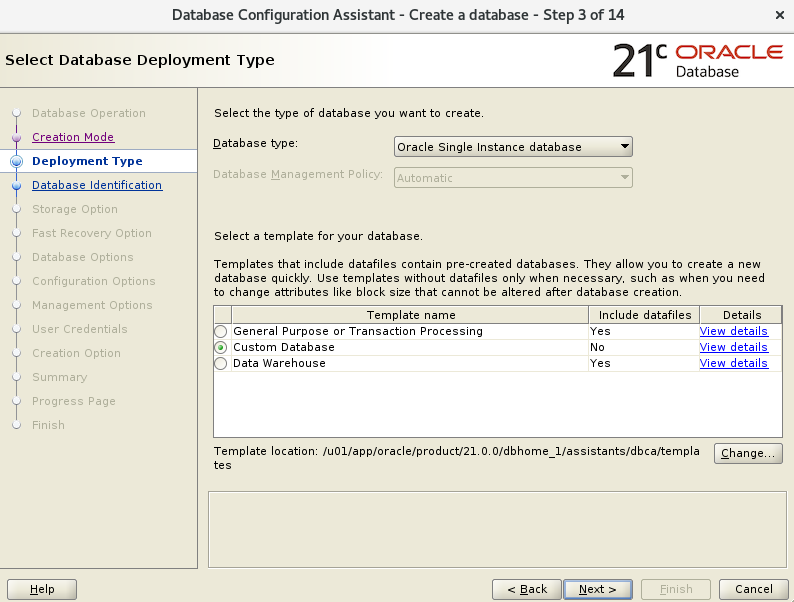Click the Include datafiles column header

coord(644,315)
